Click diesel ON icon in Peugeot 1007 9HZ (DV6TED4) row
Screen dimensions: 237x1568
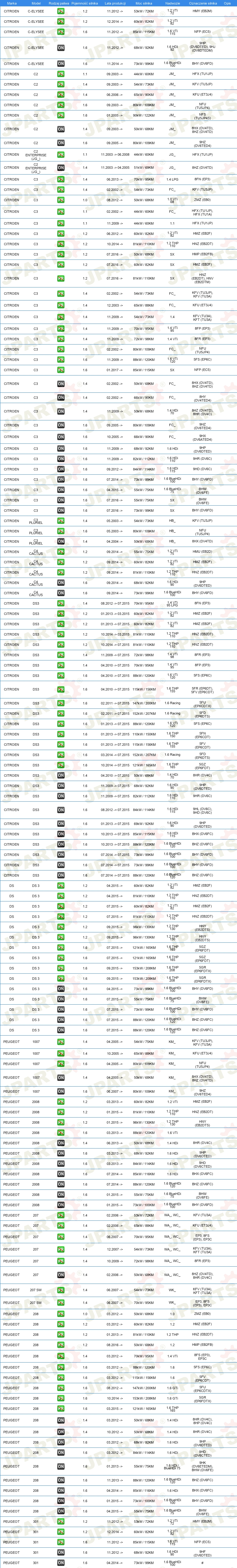(61, 1091)
